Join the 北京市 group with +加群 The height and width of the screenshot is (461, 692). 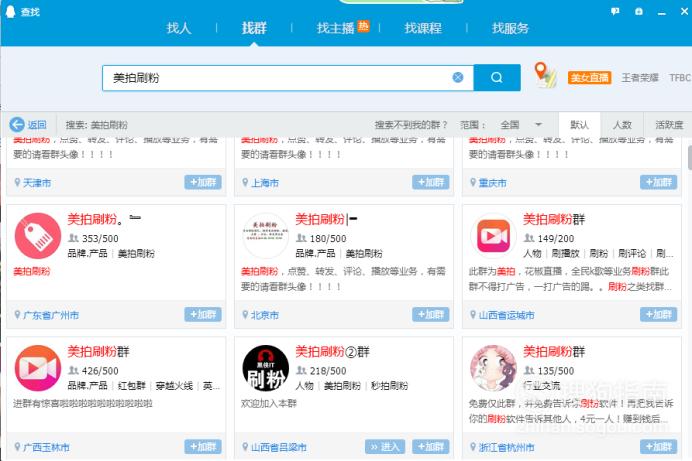(x=431, y=315)
